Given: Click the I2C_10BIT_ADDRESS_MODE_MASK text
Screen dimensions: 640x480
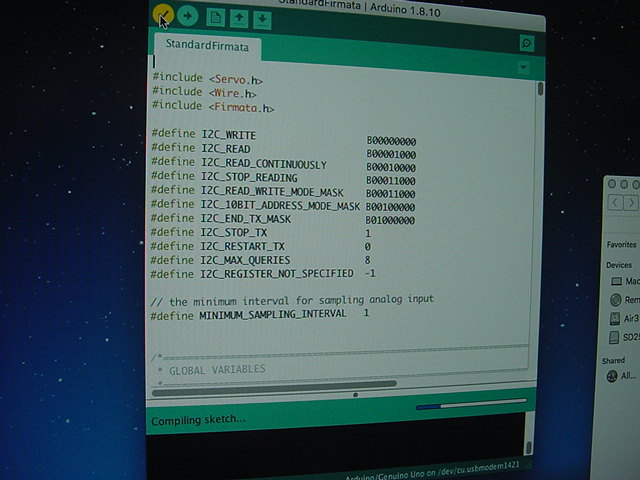Looking at the screenshot, I should pyautogui.click(x=280, y=205).
